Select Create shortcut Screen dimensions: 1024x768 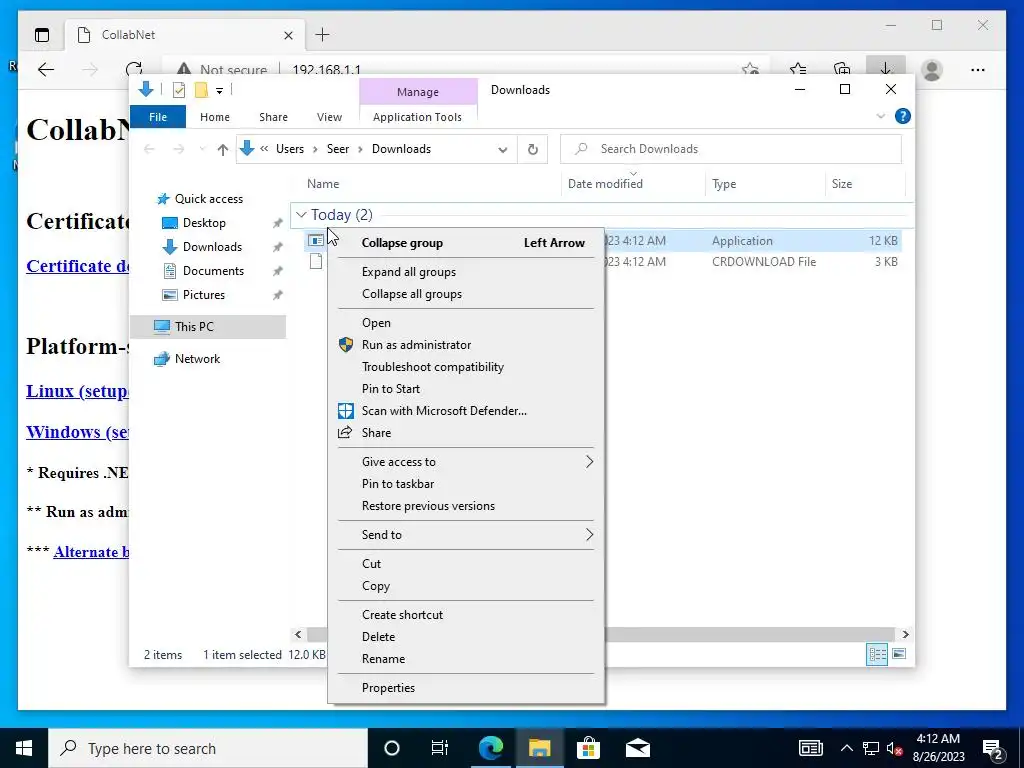click(x=402, y=615)
